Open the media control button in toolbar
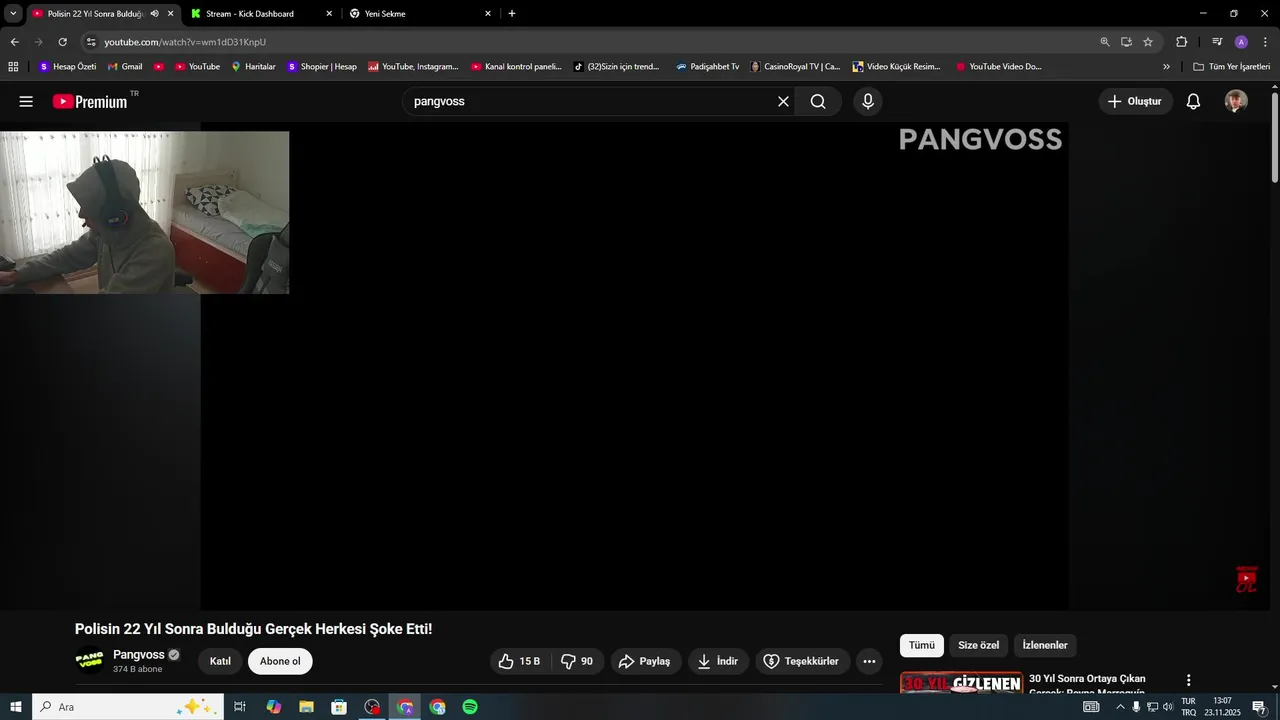This screenshot has height=720, width=1280. 1217,42
